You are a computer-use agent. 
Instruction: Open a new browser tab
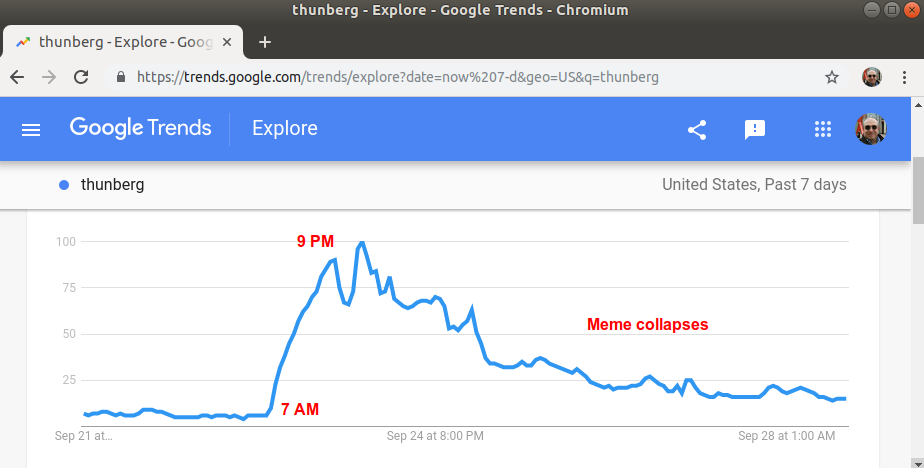point(265,42)
